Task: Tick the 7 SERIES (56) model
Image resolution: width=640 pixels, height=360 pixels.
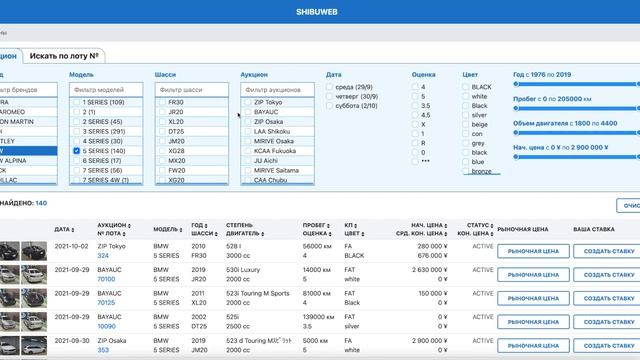Action: [x=76, y=170]
